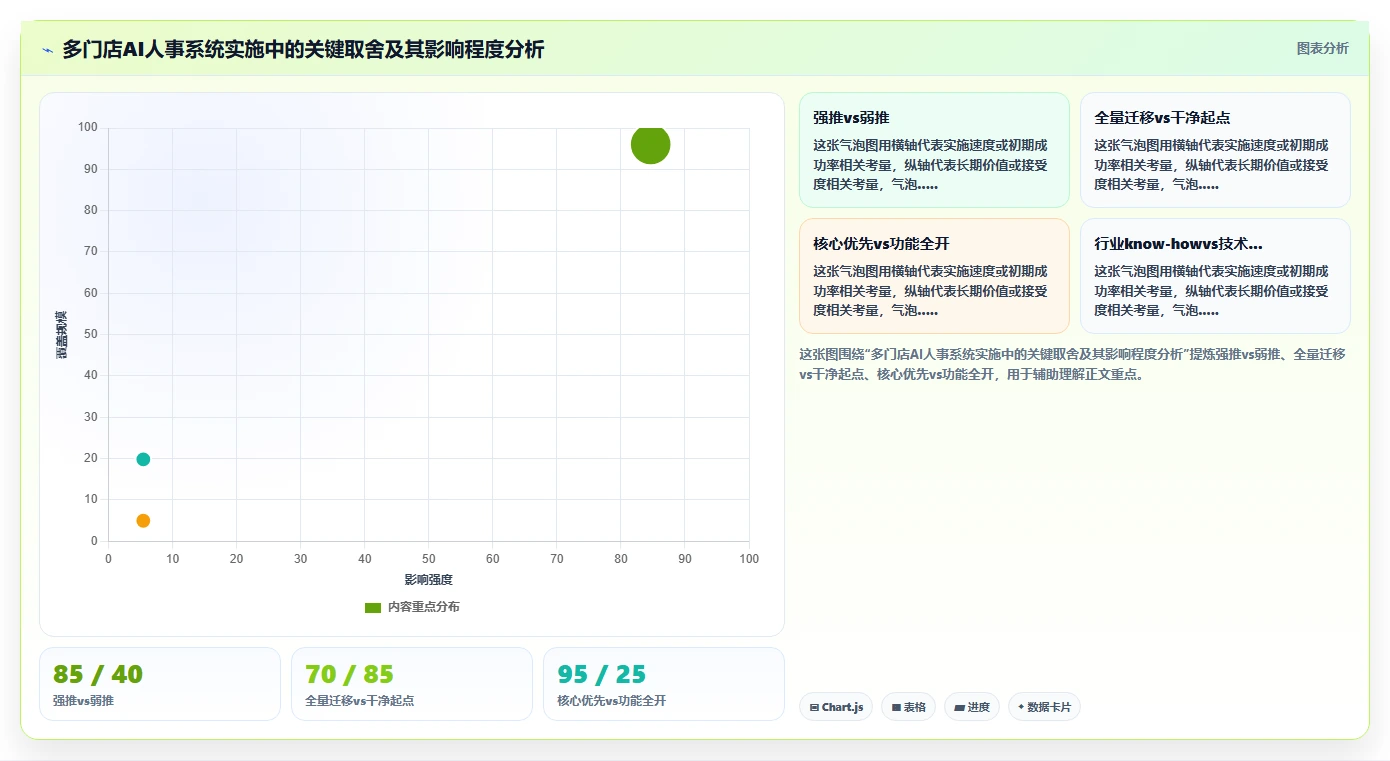
Task: Click the 内容重点分布 legend label
Action: point(424,607)
